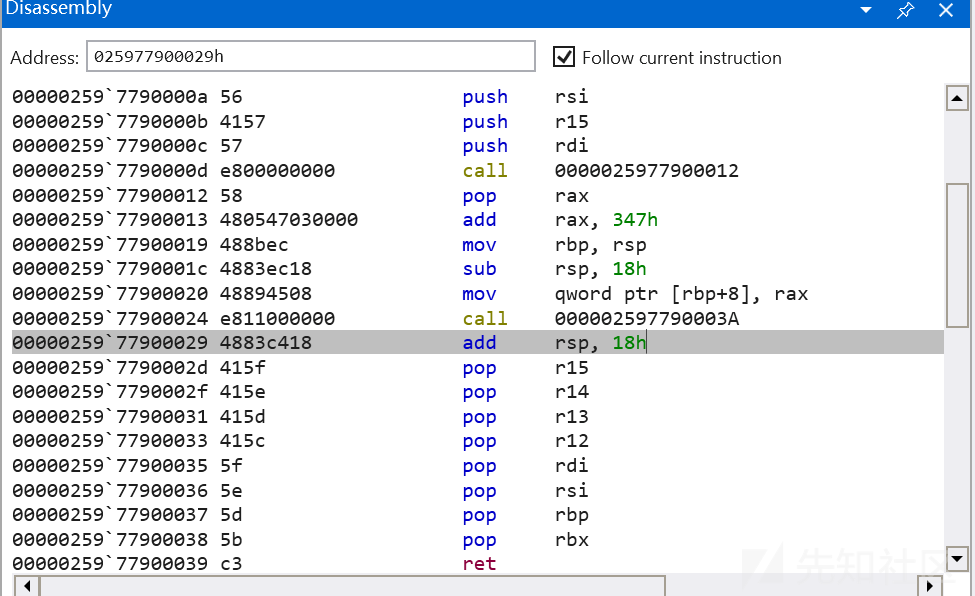Click the 'Follow current instruction' label text
The height and width of the screenshot is (596, 975).
pyautogui.click(x=682, y=58)
